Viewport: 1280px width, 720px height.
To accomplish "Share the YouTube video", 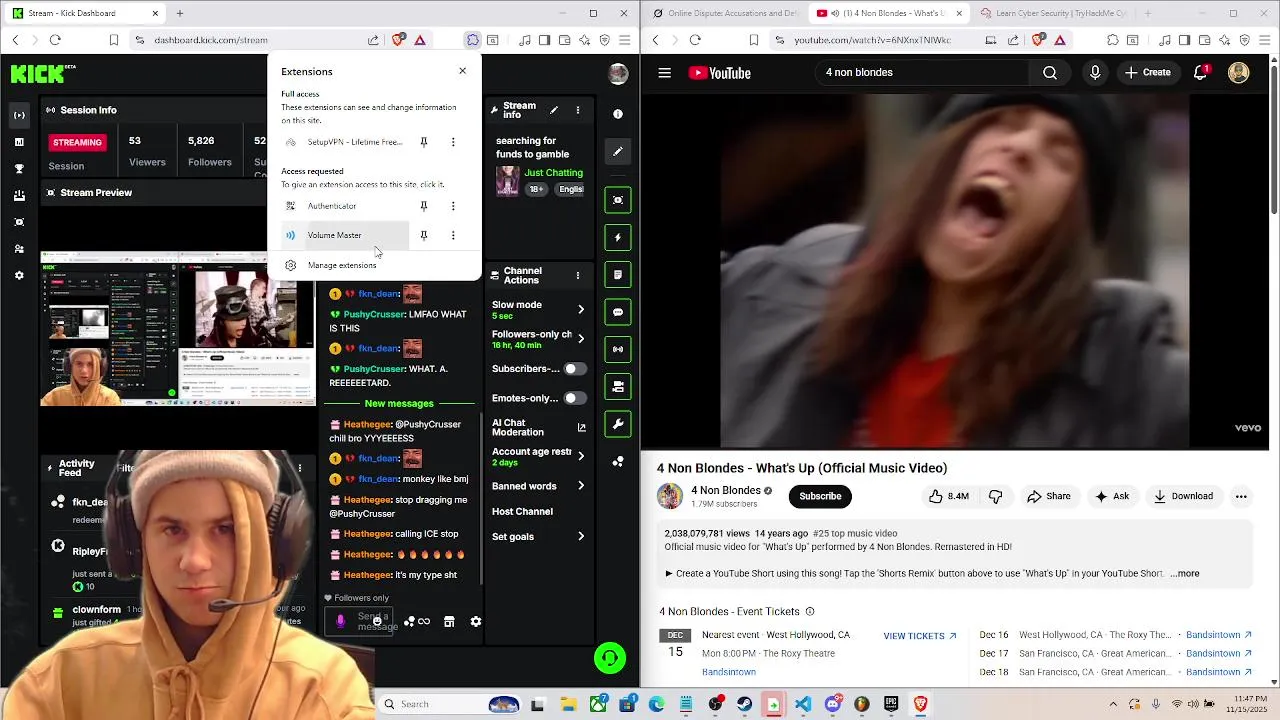I will tap(1049, 496).
